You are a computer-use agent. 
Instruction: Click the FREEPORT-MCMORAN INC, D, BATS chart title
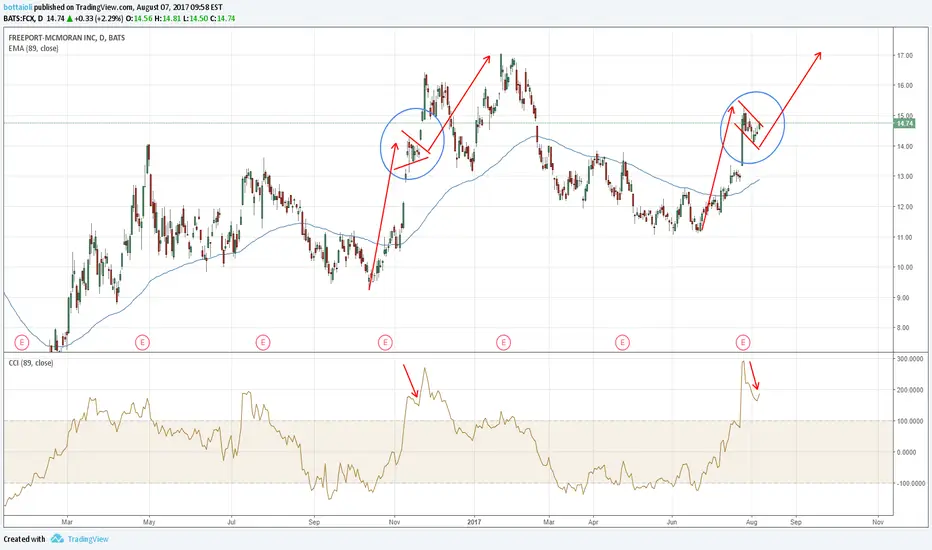pyautogui.click(x=67, y=37)
